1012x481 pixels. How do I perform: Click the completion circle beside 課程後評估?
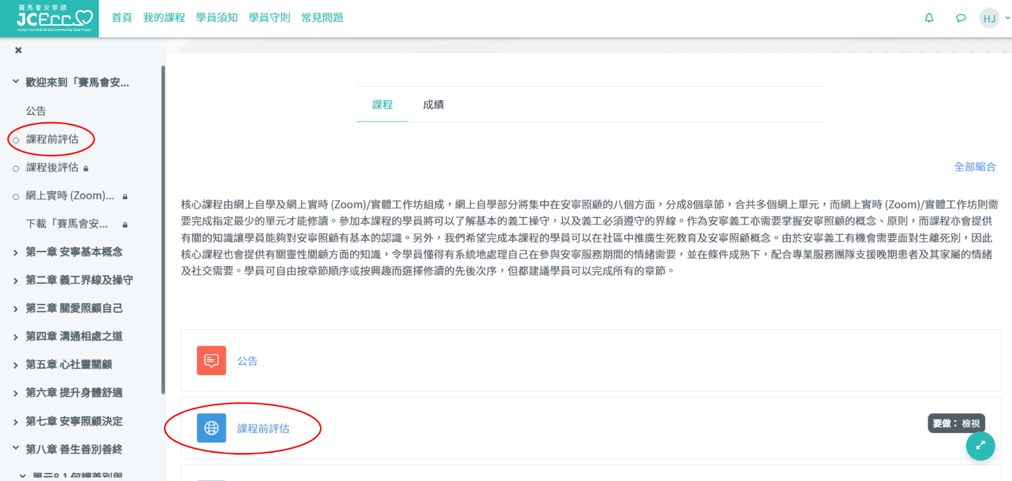point(15,168)
